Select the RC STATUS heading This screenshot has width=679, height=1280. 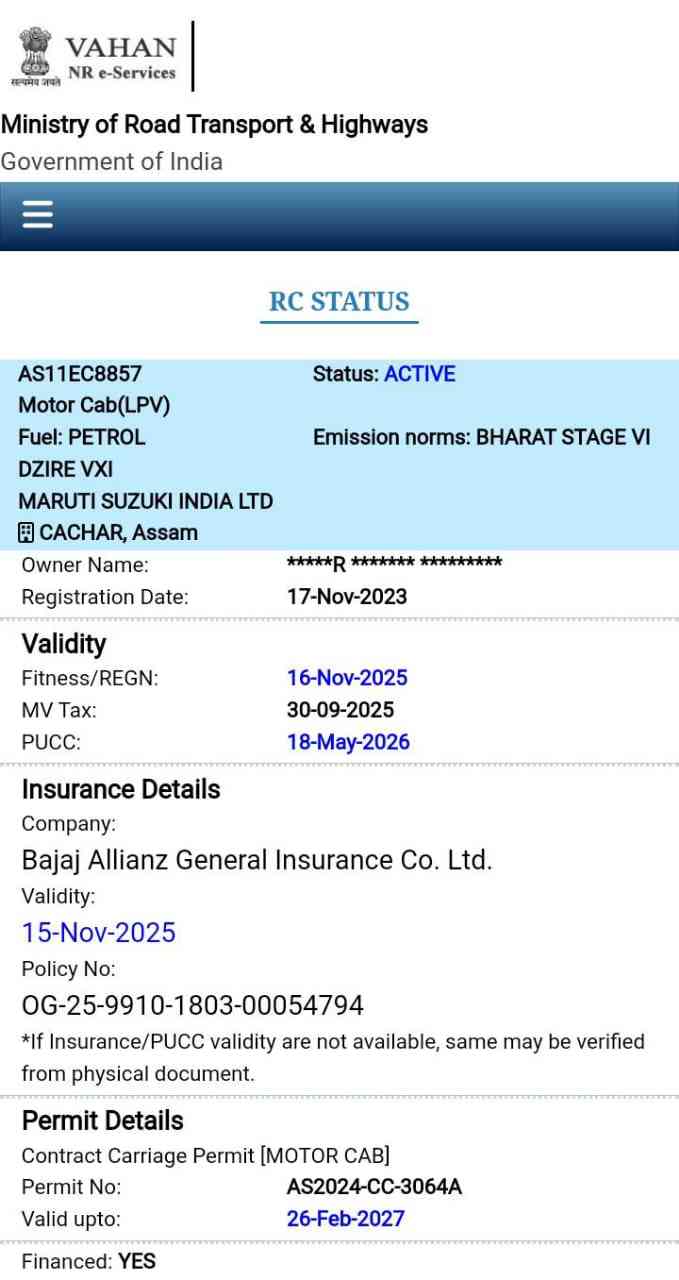(x=339, y=302)
